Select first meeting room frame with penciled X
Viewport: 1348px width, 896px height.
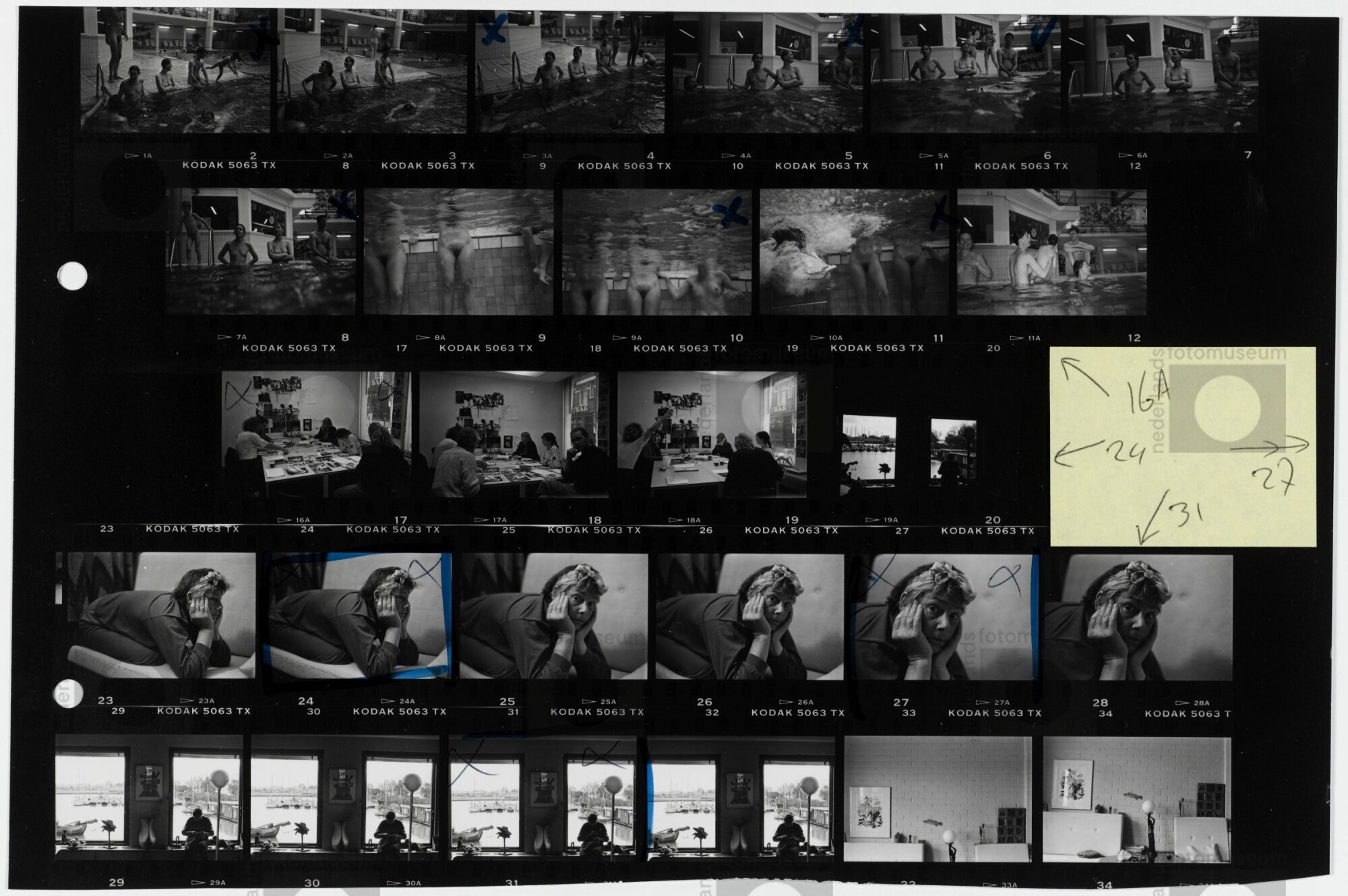(x=315, y=435)
